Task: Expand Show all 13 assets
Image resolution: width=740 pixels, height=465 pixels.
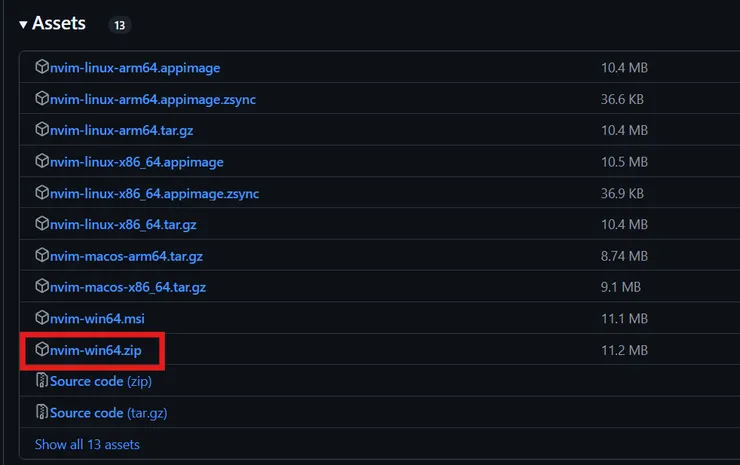Action: 87,444
